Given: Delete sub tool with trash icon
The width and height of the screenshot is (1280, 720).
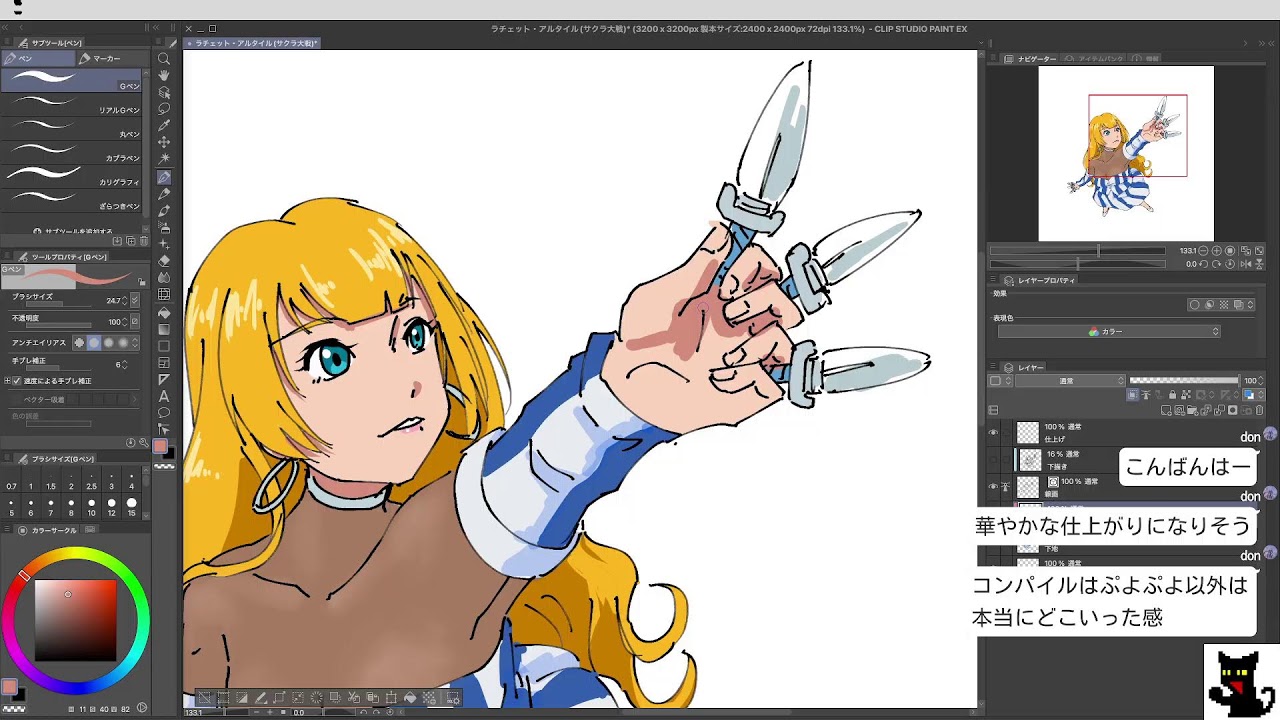Looking at the screenshot, I should click(x=144, y=241).
